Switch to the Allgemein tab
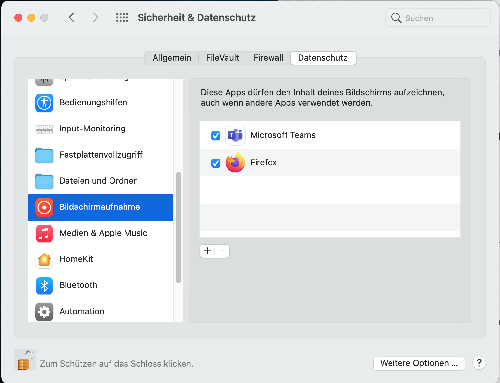The image size is (500, 383). point(172,58)
